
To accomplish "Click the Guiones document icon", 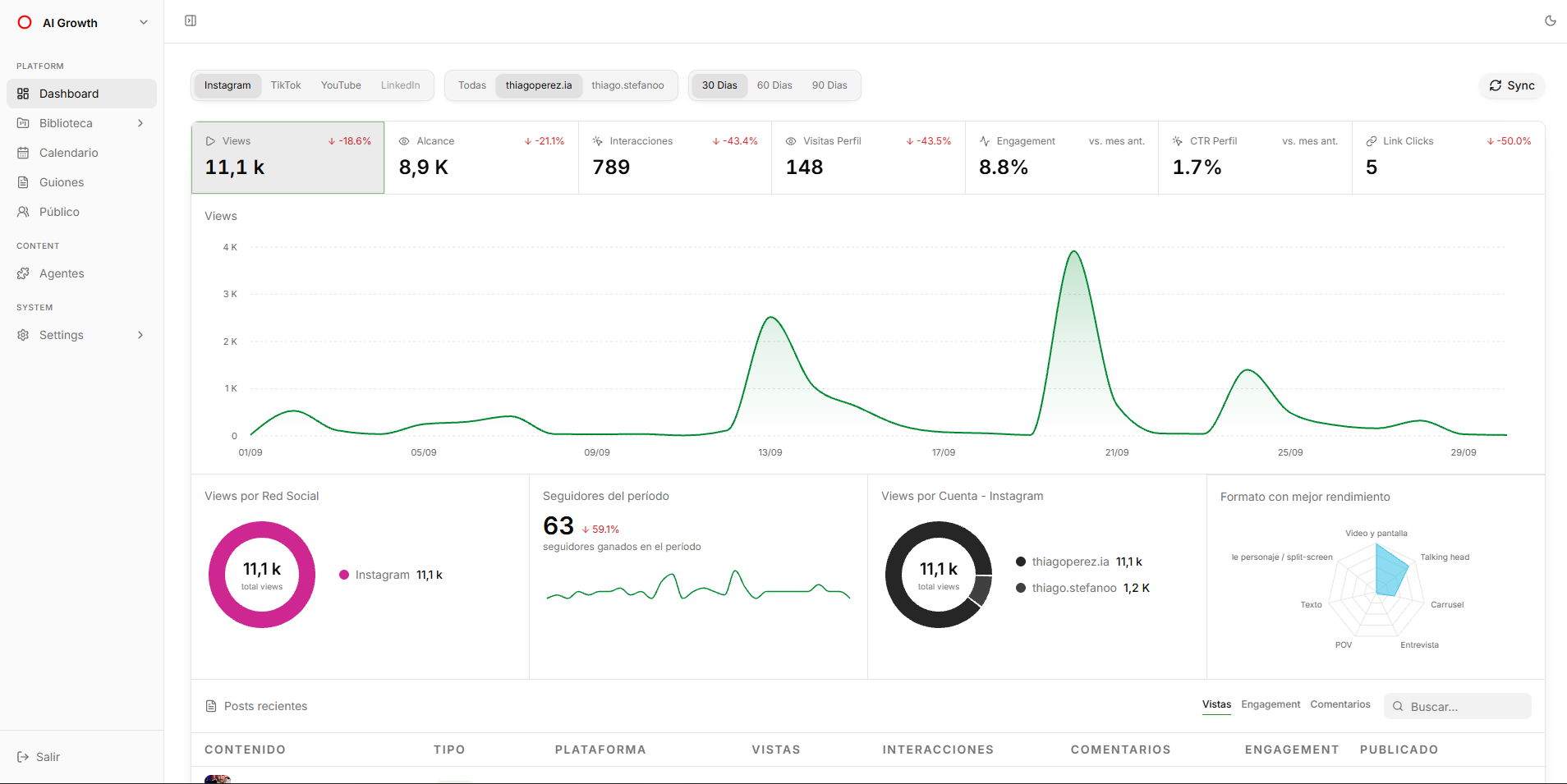I will click(23, 182).
